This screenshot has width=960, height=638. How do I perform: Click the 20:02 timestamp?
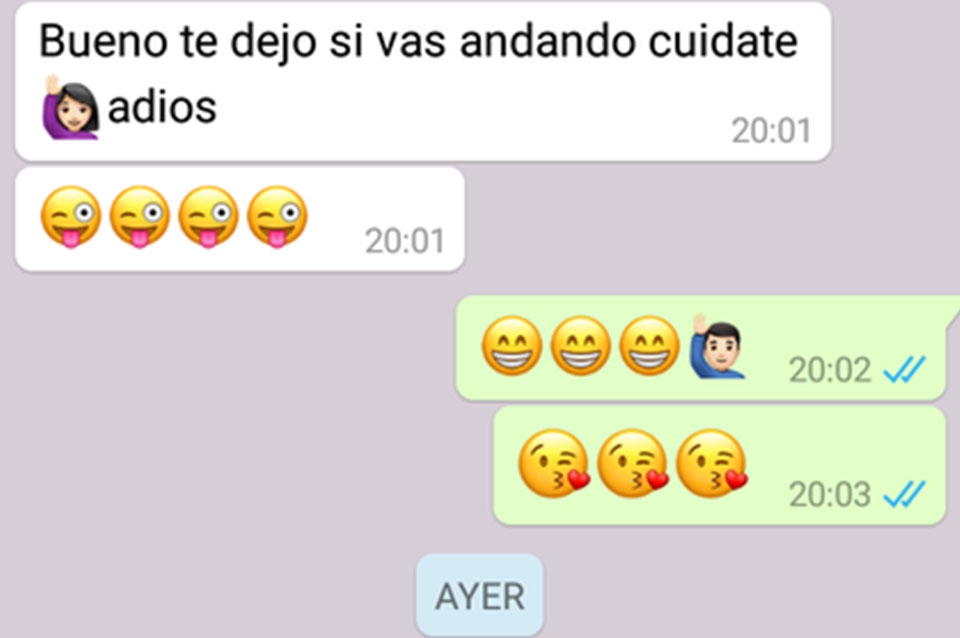(830, 370)
